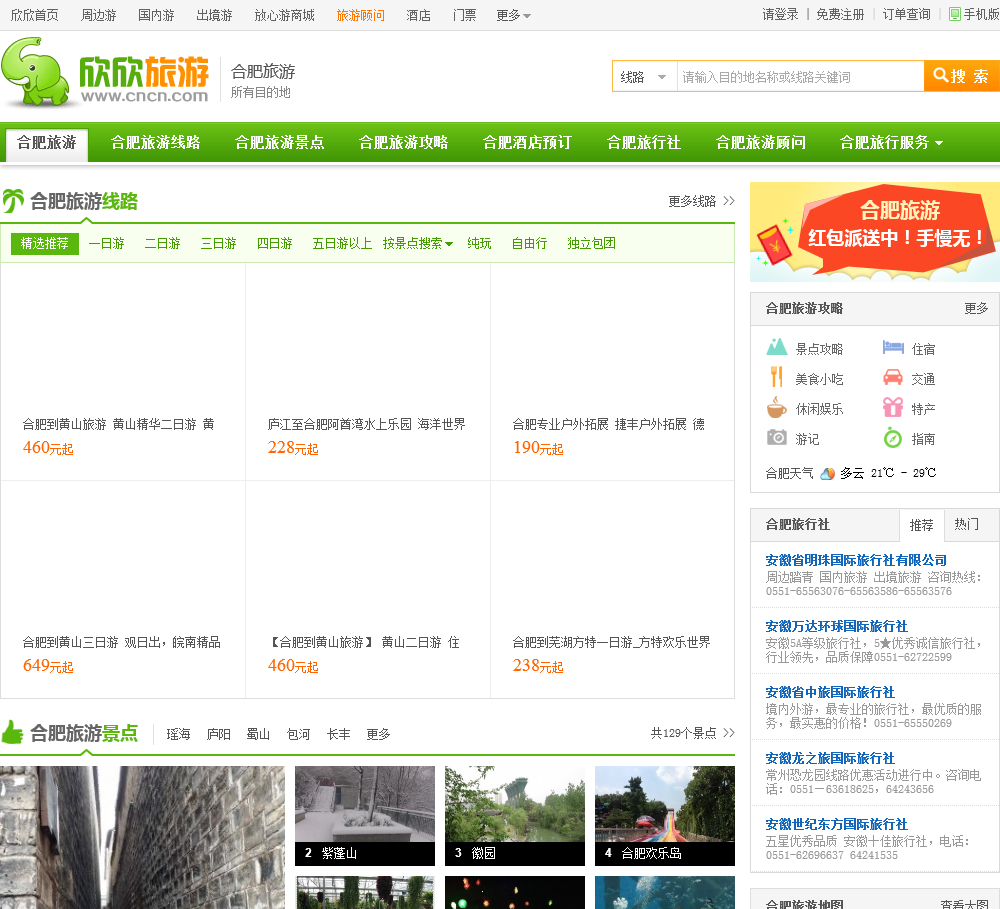1000x909 pixels.
Task: Click the 更多线路 arrow link
Action: pyautogui.click(x=701, y=202)
